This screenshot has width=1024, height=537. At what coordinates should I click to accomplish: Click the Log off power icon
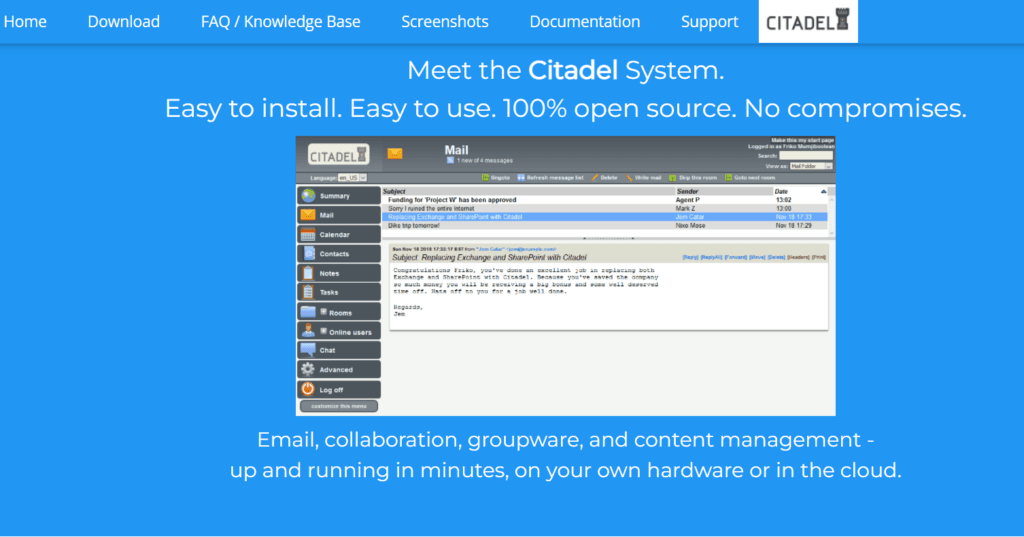click(308, 389)
